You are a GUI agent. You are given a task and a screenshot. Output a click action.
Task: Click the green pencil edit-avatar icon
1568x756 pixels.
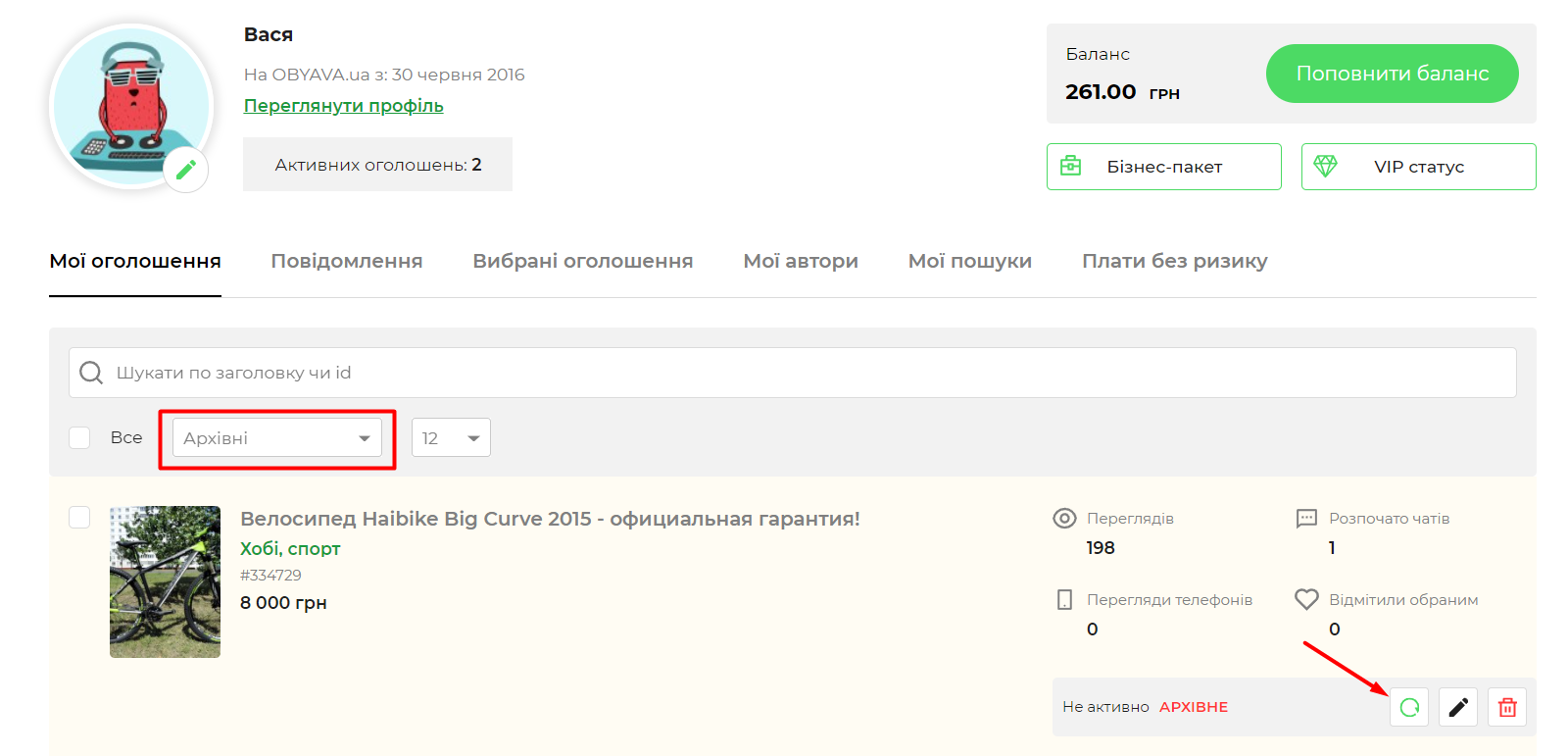[185, 170]
